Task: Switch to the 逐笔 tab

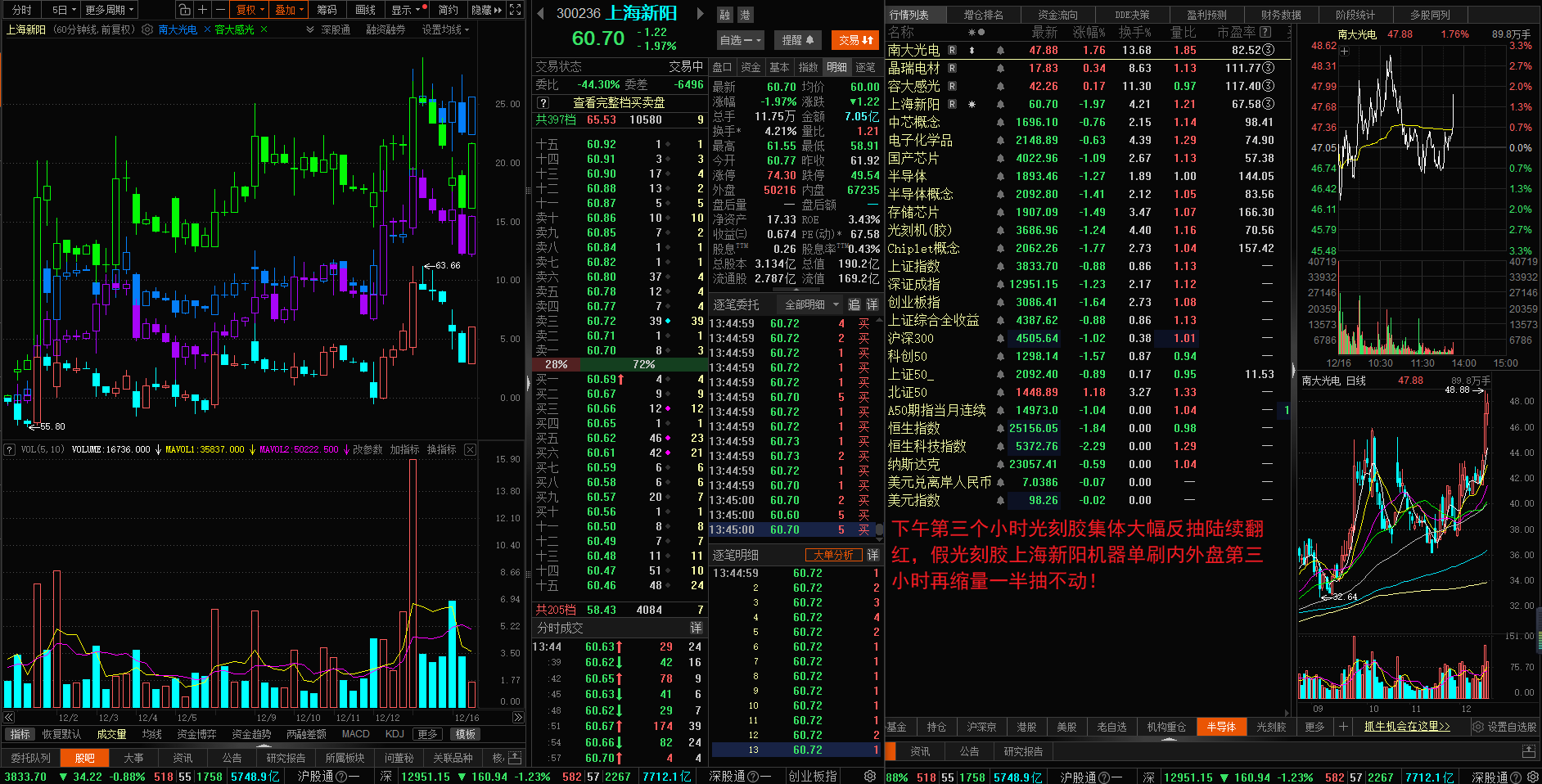Action: [865, 67]
